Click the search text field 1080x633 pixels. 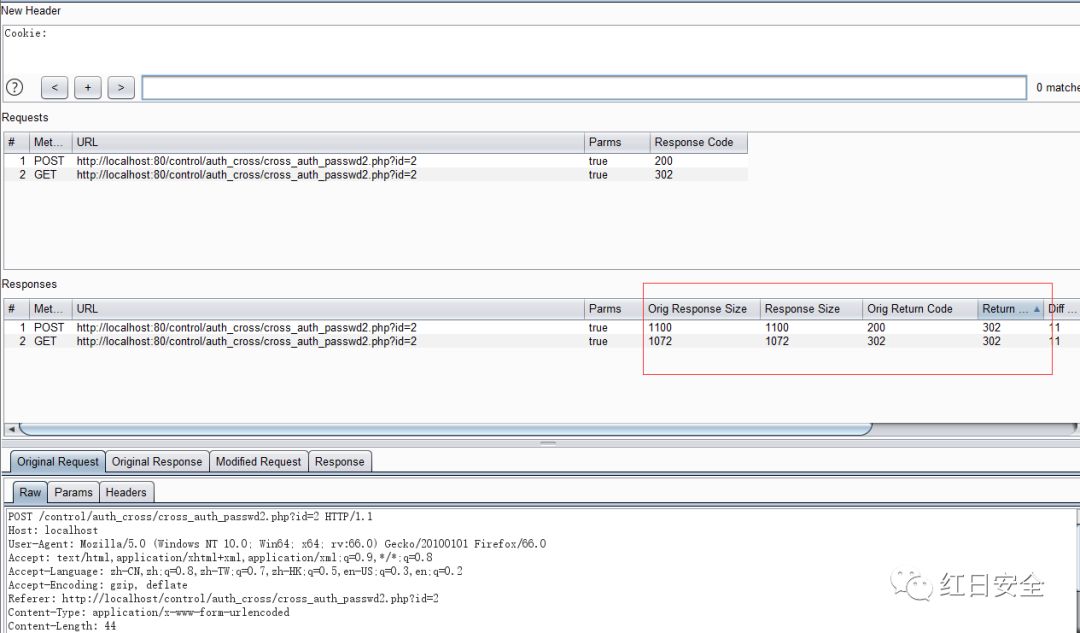coord(583,88)
